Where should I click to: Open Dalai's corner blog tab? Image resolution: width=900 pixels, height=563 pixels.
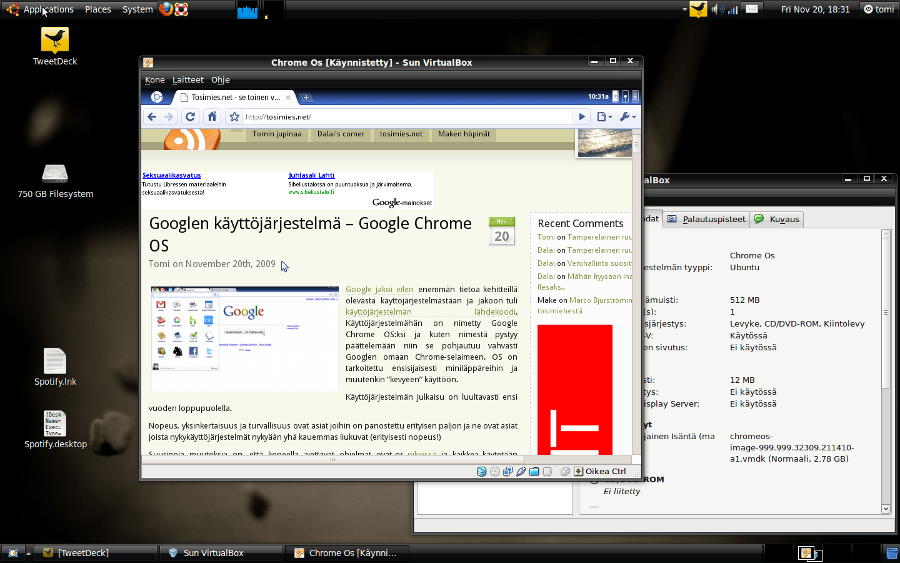[x=341, y=134]
